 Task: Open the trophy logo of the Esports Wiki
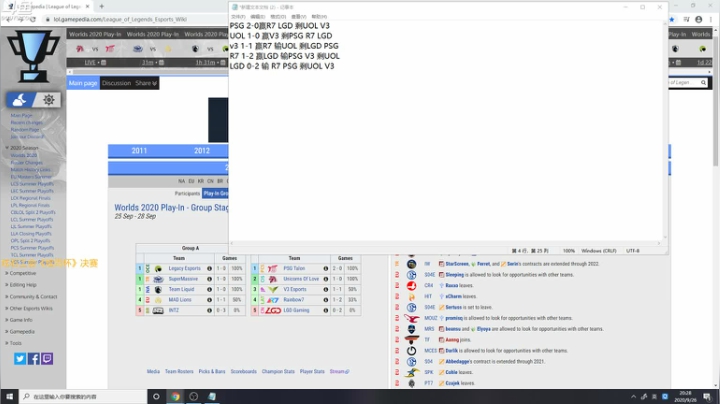(x=33, y=55)
